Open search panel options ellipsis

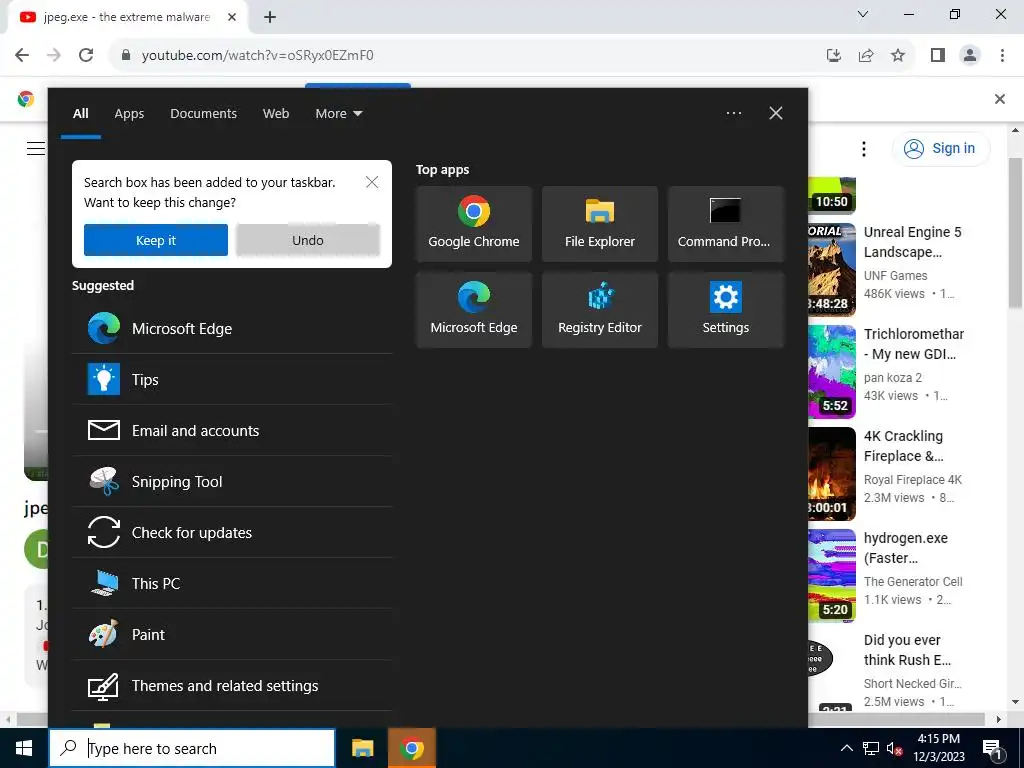[x=733, y=113]
